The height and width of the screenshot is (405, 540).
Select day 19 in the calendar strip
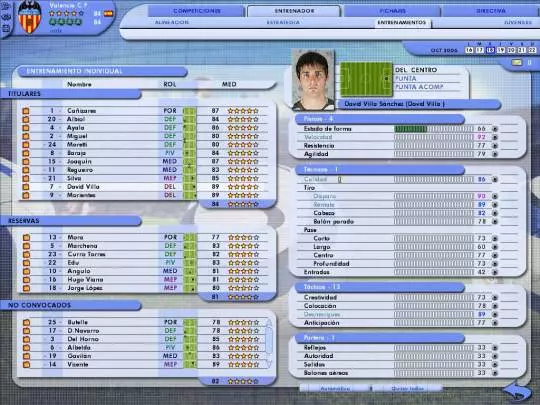[x=501, y=50]
